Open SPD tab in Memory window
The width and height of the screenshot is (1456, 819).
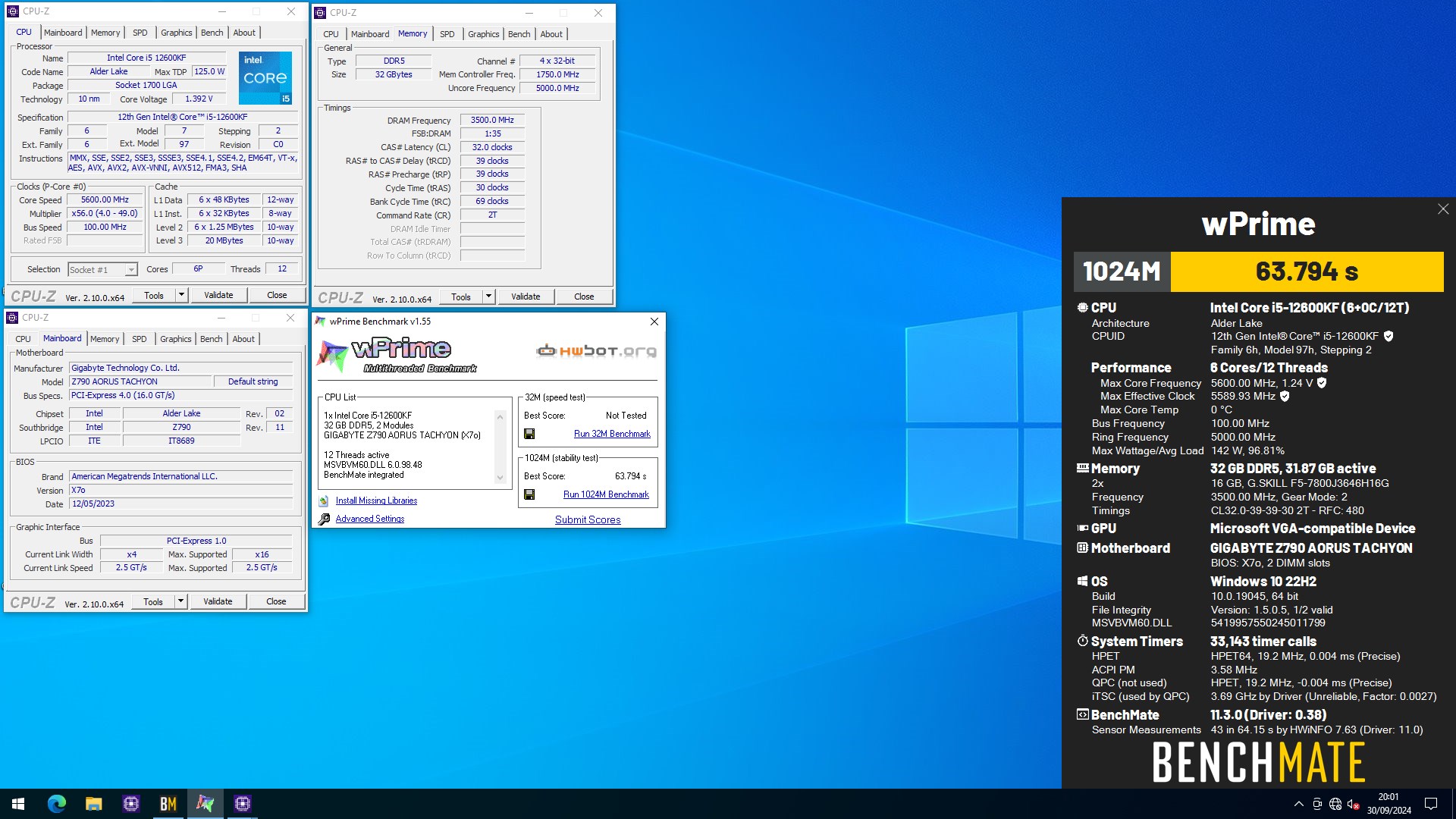click(447, 34)
